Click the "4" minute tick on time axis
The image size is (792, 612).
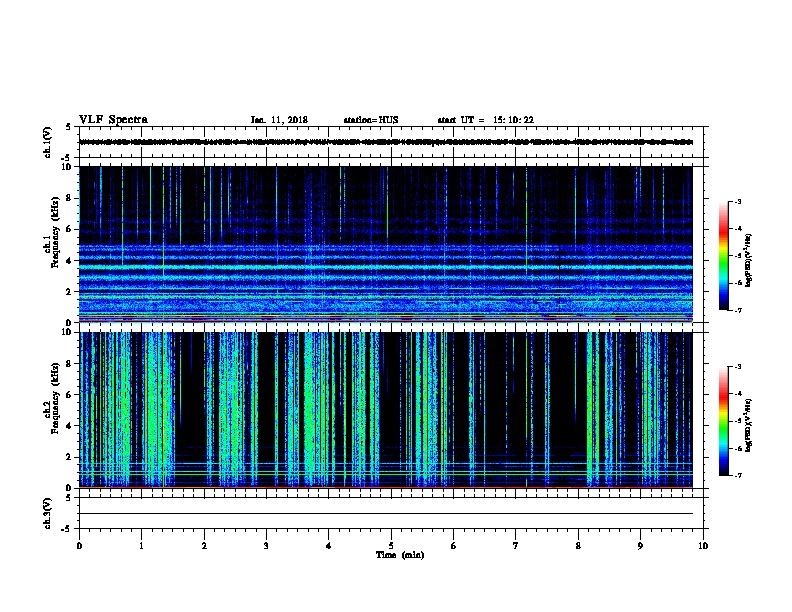click(329, 546)
